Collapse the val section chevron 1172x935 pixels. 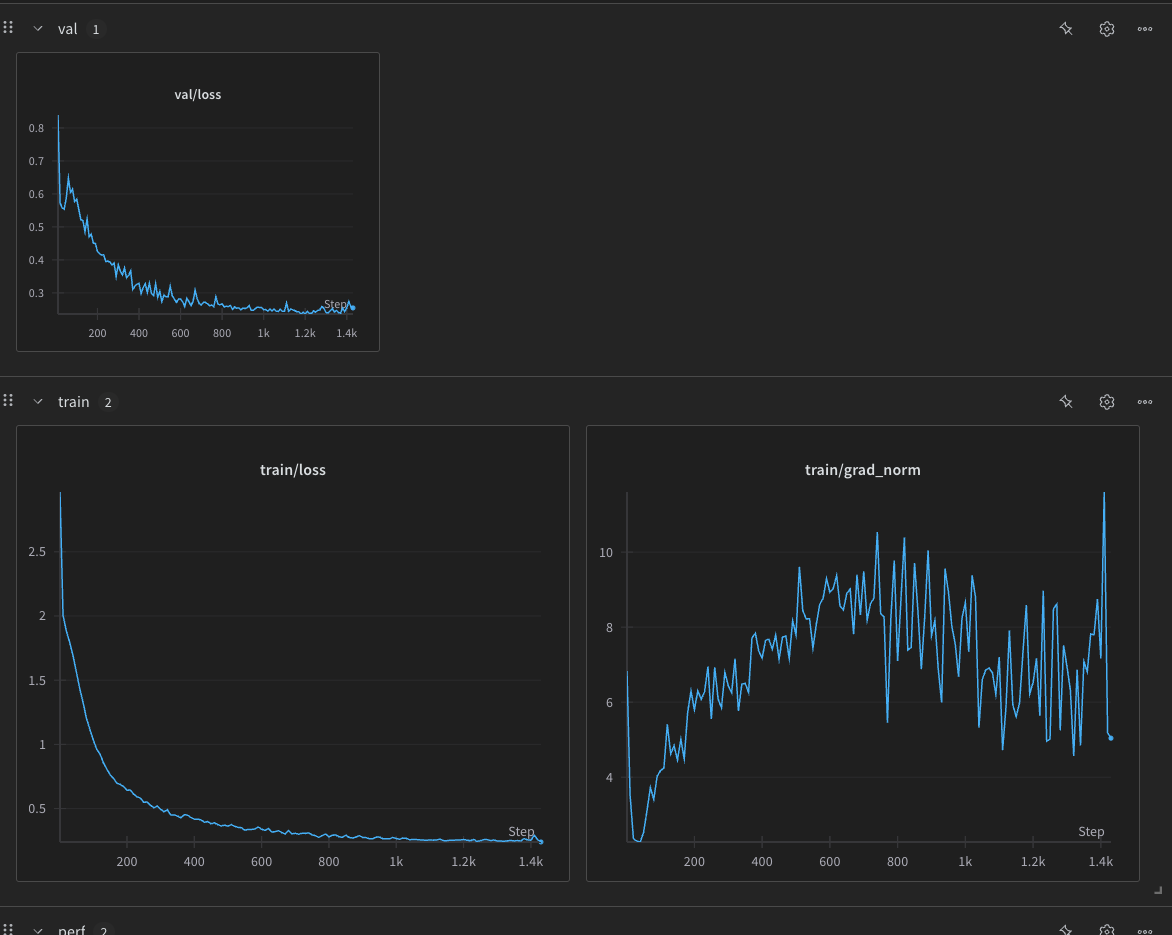pos(38,29)
